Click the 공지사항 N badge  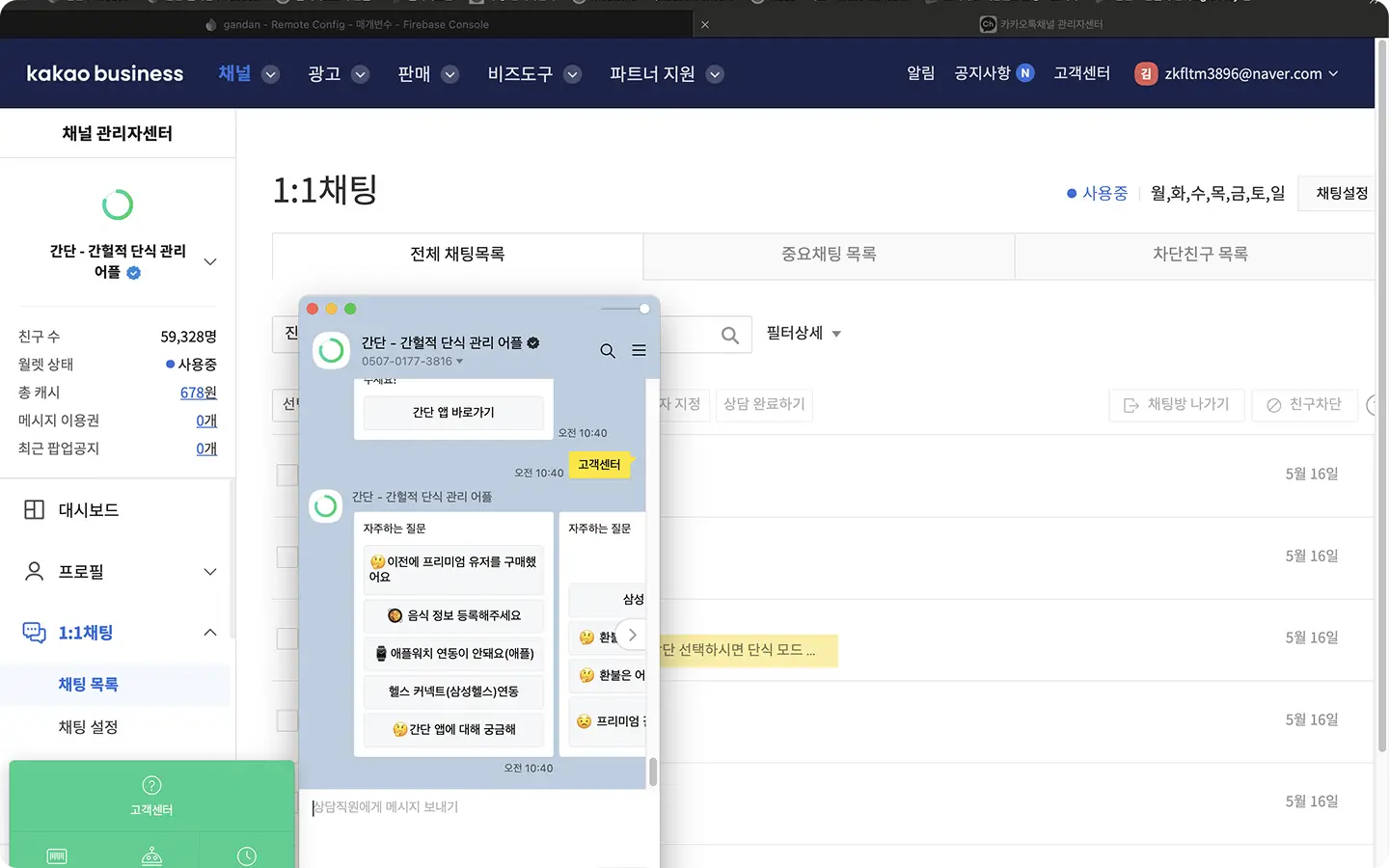tap(1025, 73)
